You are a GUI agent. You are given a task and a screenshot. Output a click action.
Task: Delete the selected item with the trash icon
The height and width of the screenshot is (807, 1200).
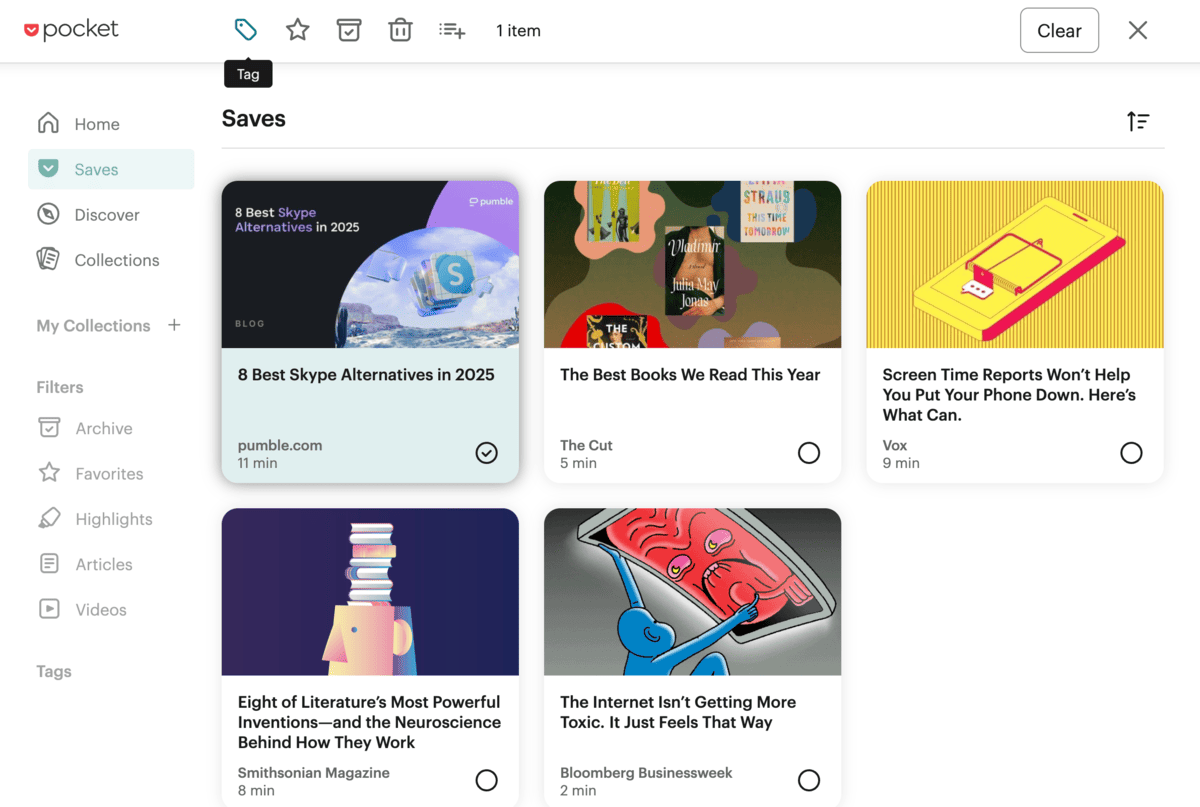[400, 30]
